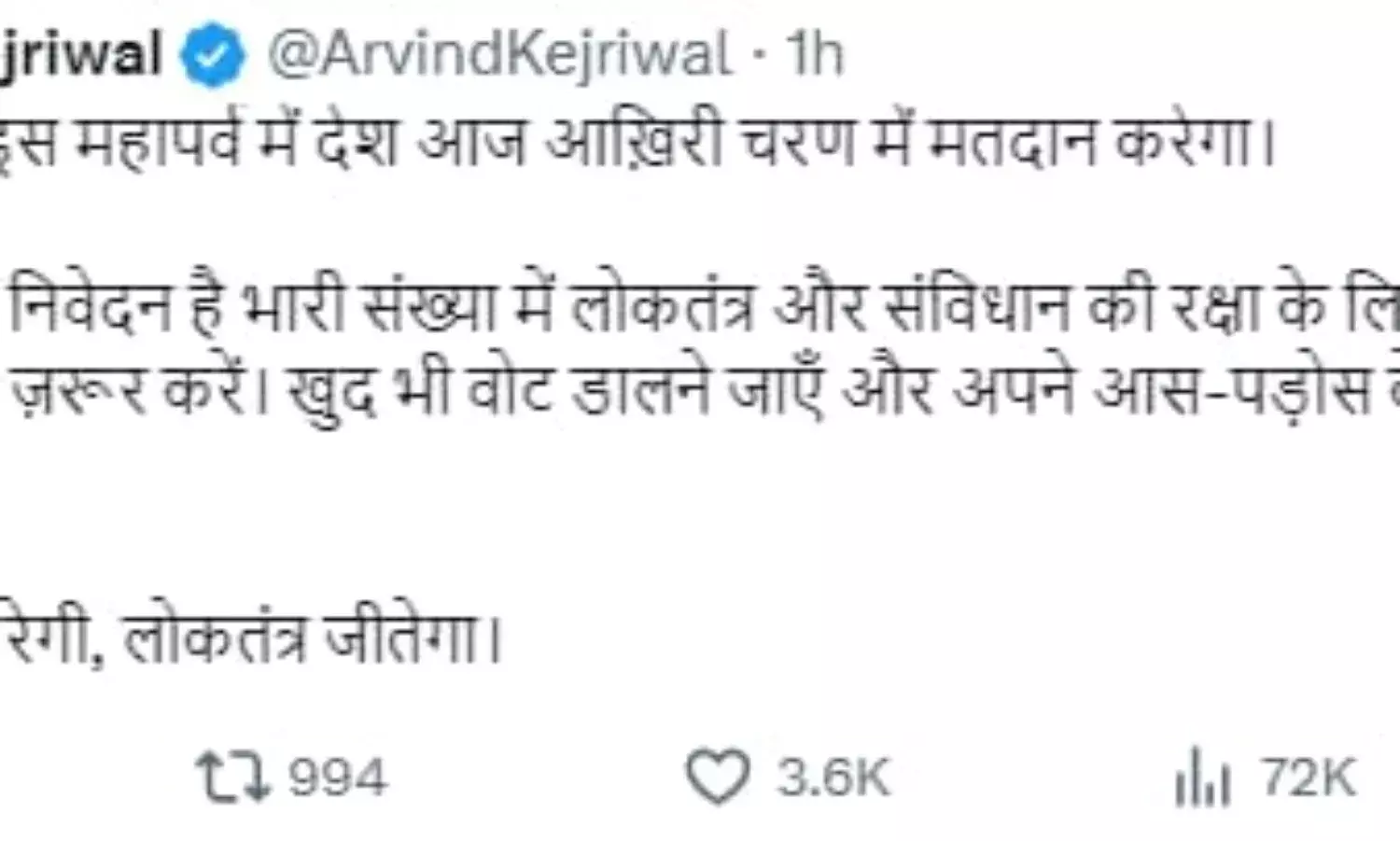Like the tweet with the heart icon
This screenshot has width=1400, height=841.
(x=718, y=778)
